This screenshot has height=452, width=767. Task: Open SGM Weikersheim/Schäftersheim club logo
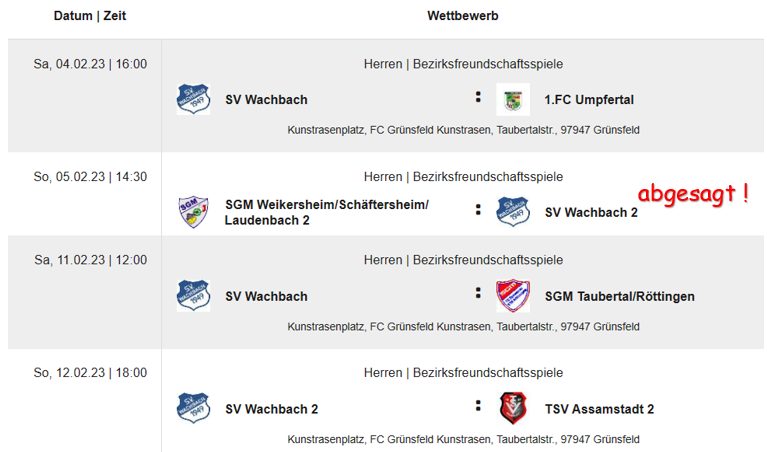tap(193, 212)
